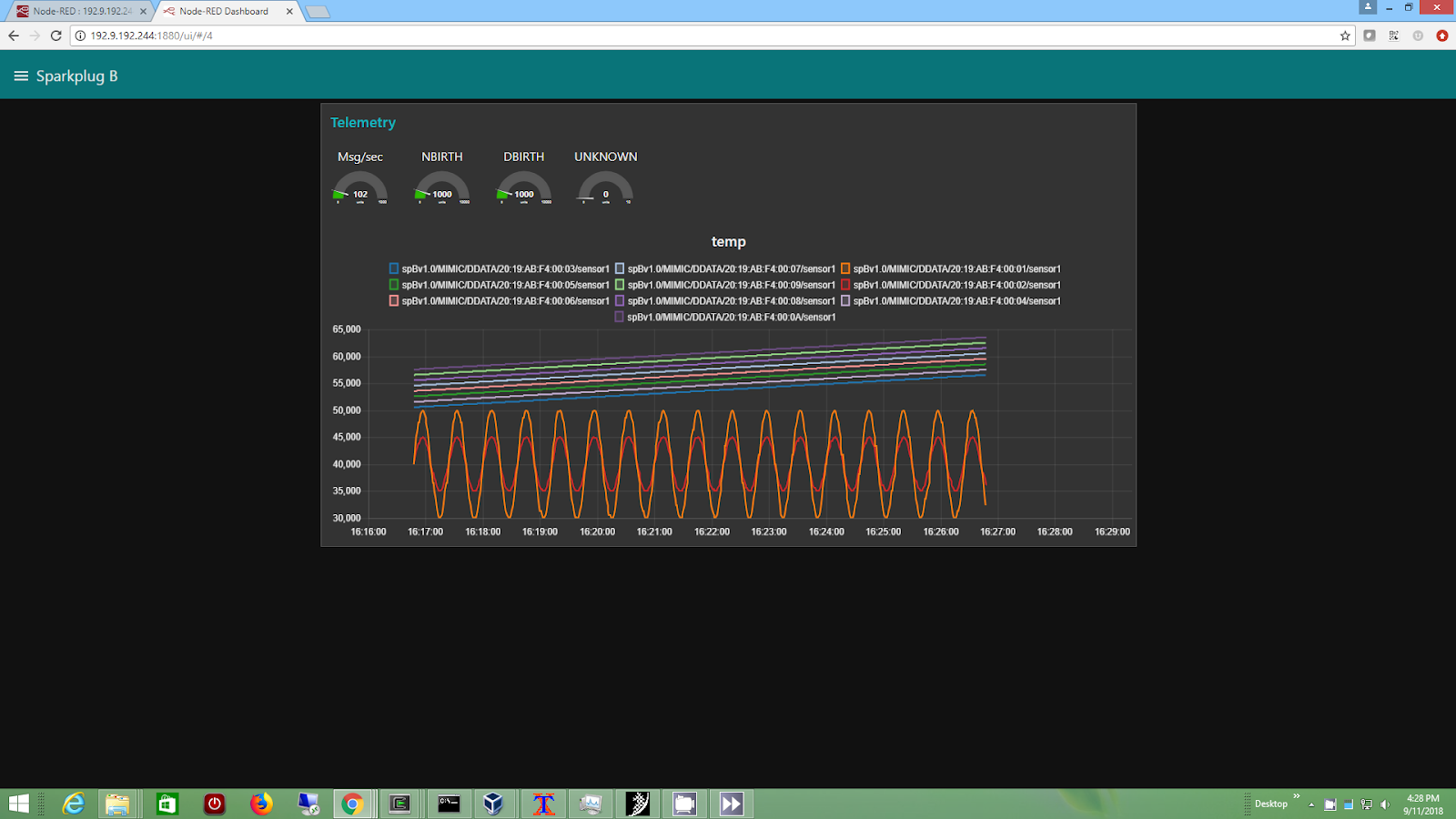
Task: Open the Sparkplug B sidebar menu
Action: [20, 76]
